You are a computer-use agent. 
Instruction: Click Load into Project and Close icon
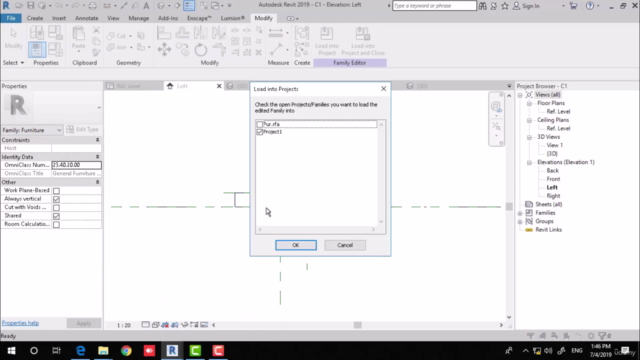click(363, 41)
